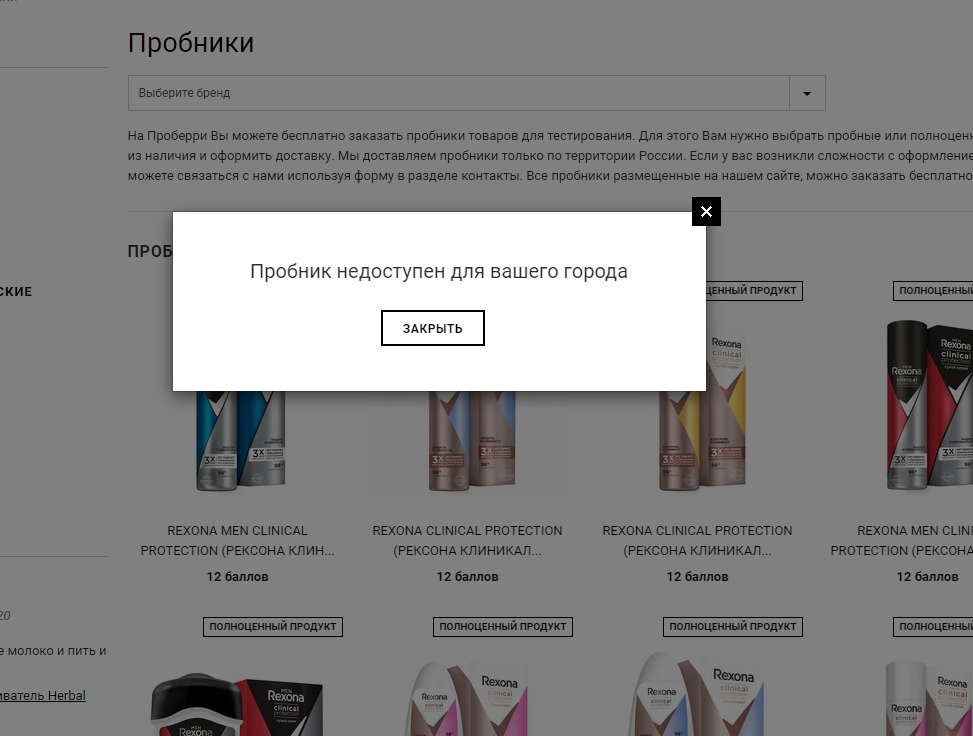Click 'Пробник недоступен для вашего города' message
This screenshot has width=973, height=736.
tap(439, 271)
